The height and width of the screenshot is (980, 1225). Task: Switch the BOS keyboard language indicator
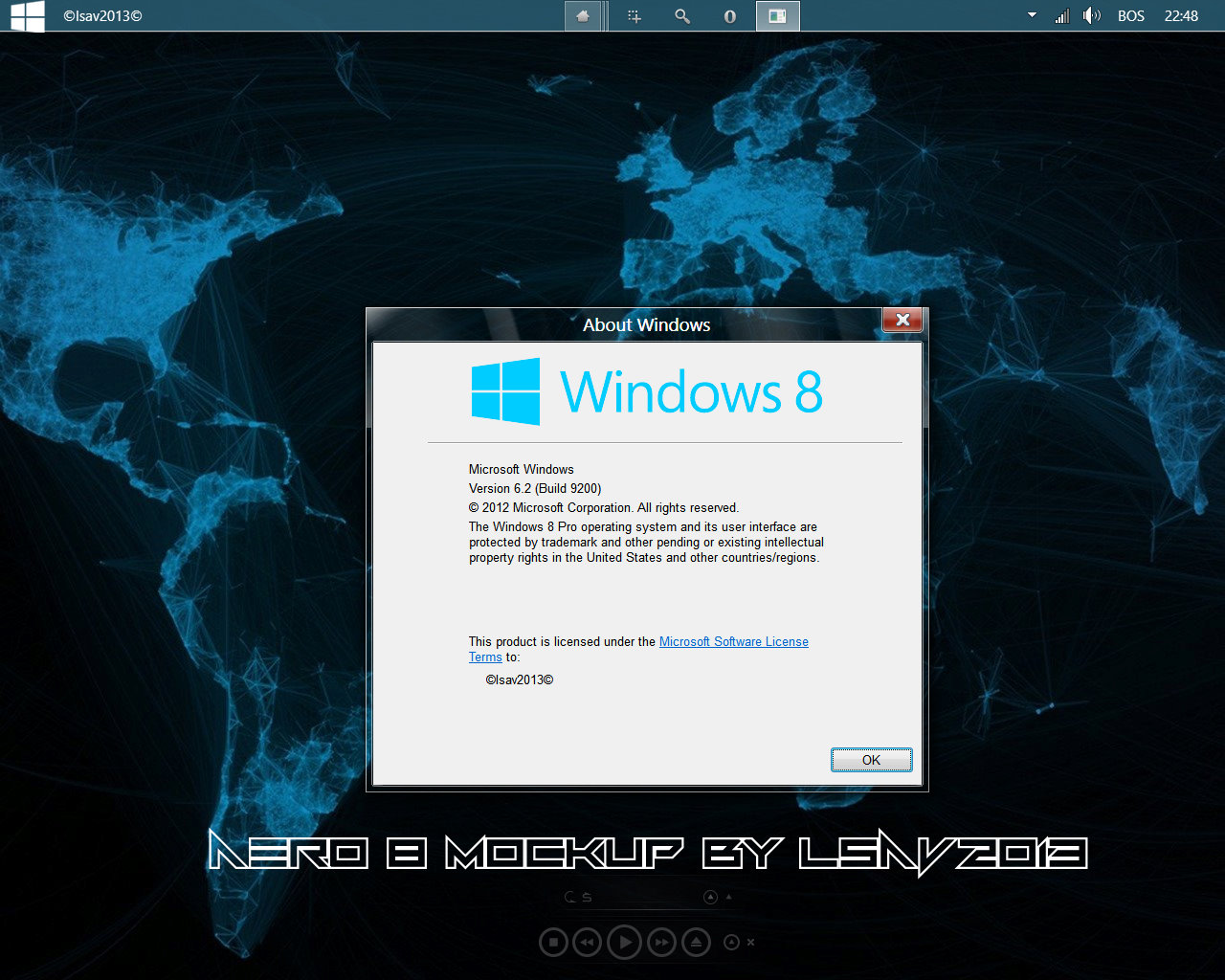point(1131,16)
